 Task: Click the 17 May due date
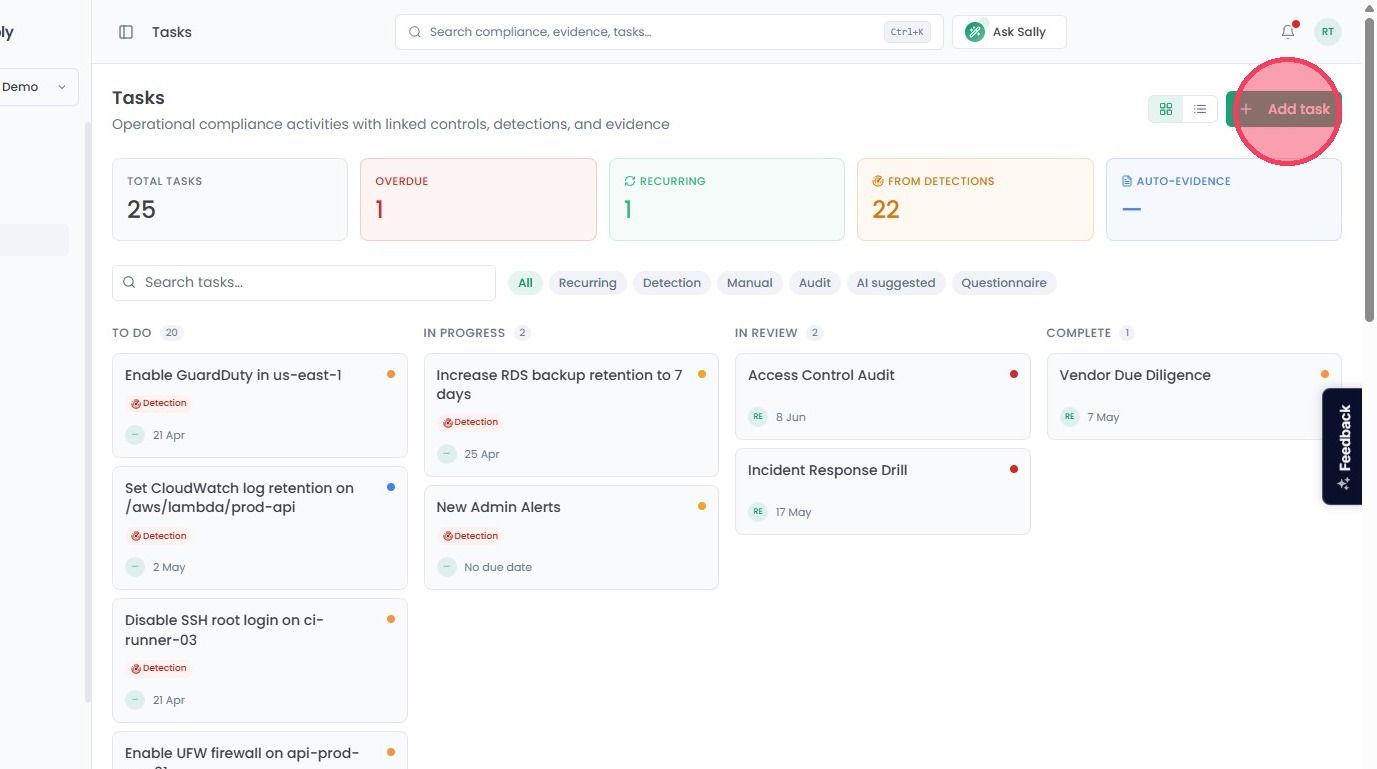(x=794, y=512)
